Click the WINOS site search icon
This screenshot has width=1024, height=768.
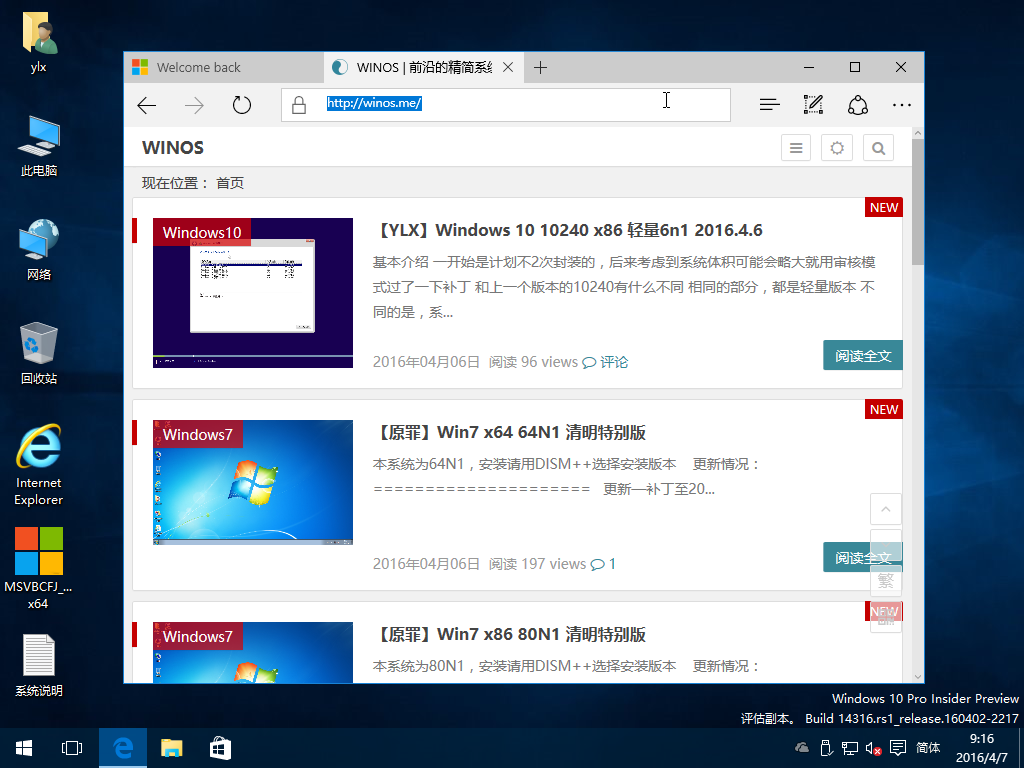click(x=878, y=148)
